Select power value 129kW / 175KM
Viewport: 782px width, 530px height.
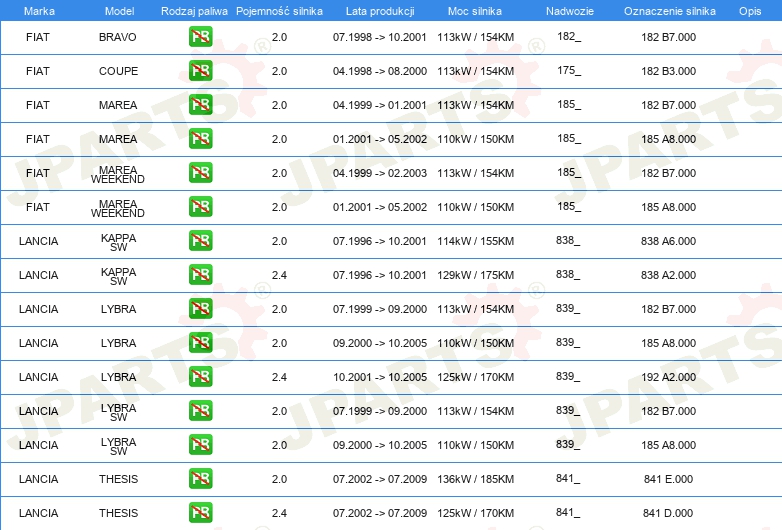475,275
